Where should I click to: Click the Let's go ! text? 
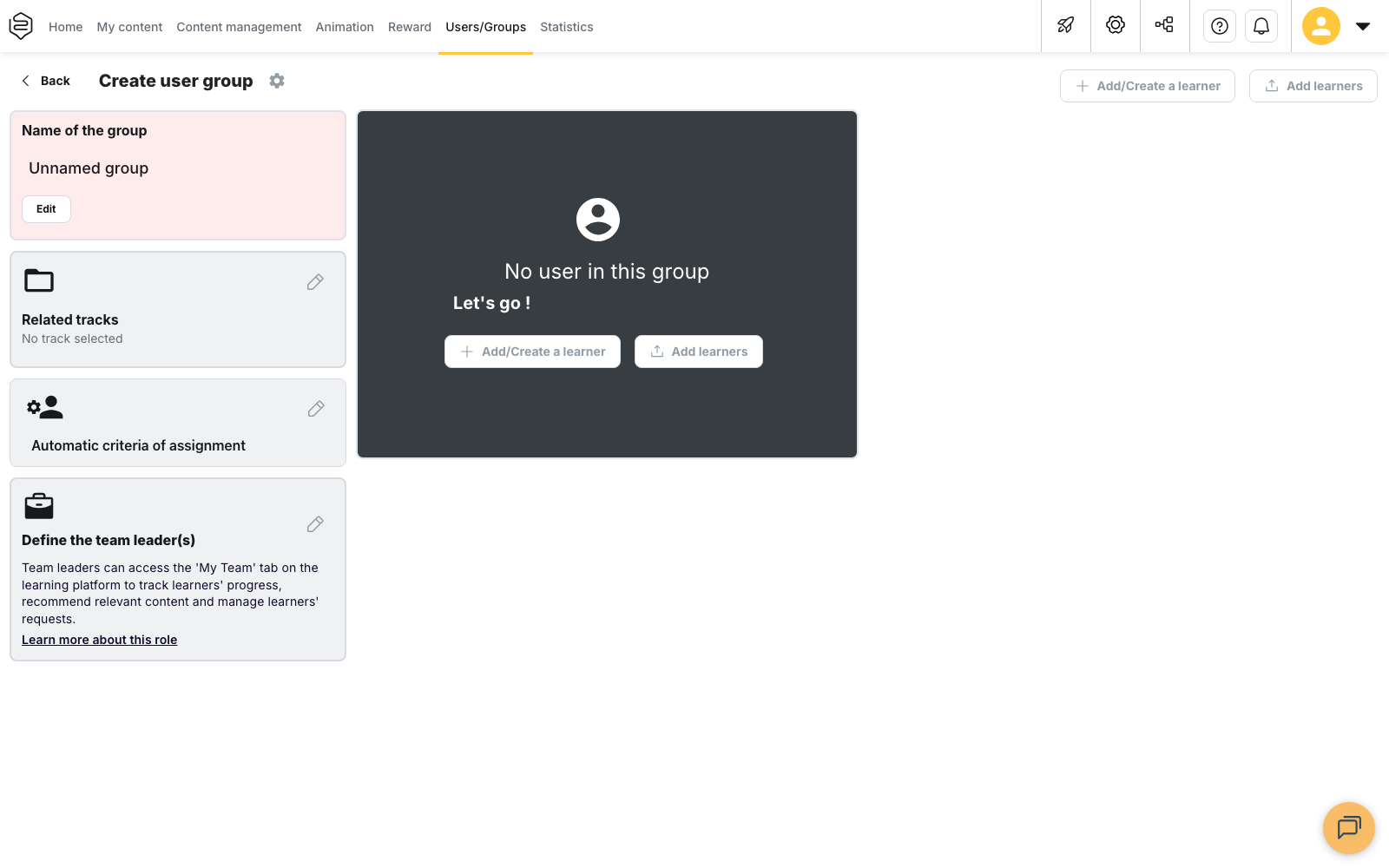tap(491, 303)
